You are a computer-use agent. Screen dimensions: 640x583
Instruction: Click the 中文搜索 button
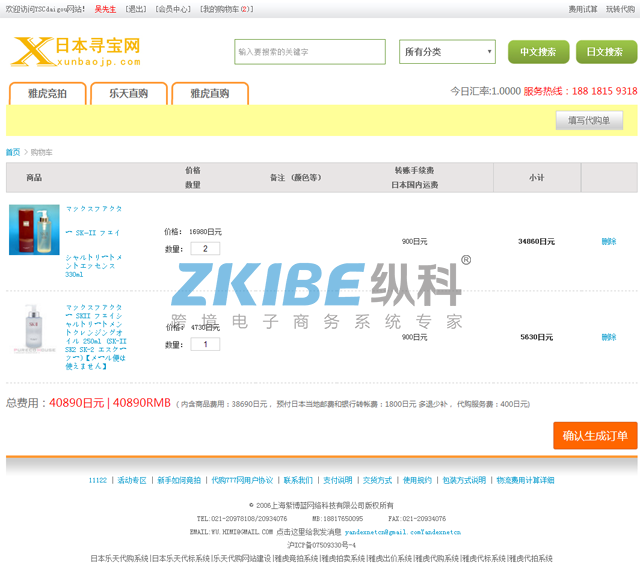(538, 52)
